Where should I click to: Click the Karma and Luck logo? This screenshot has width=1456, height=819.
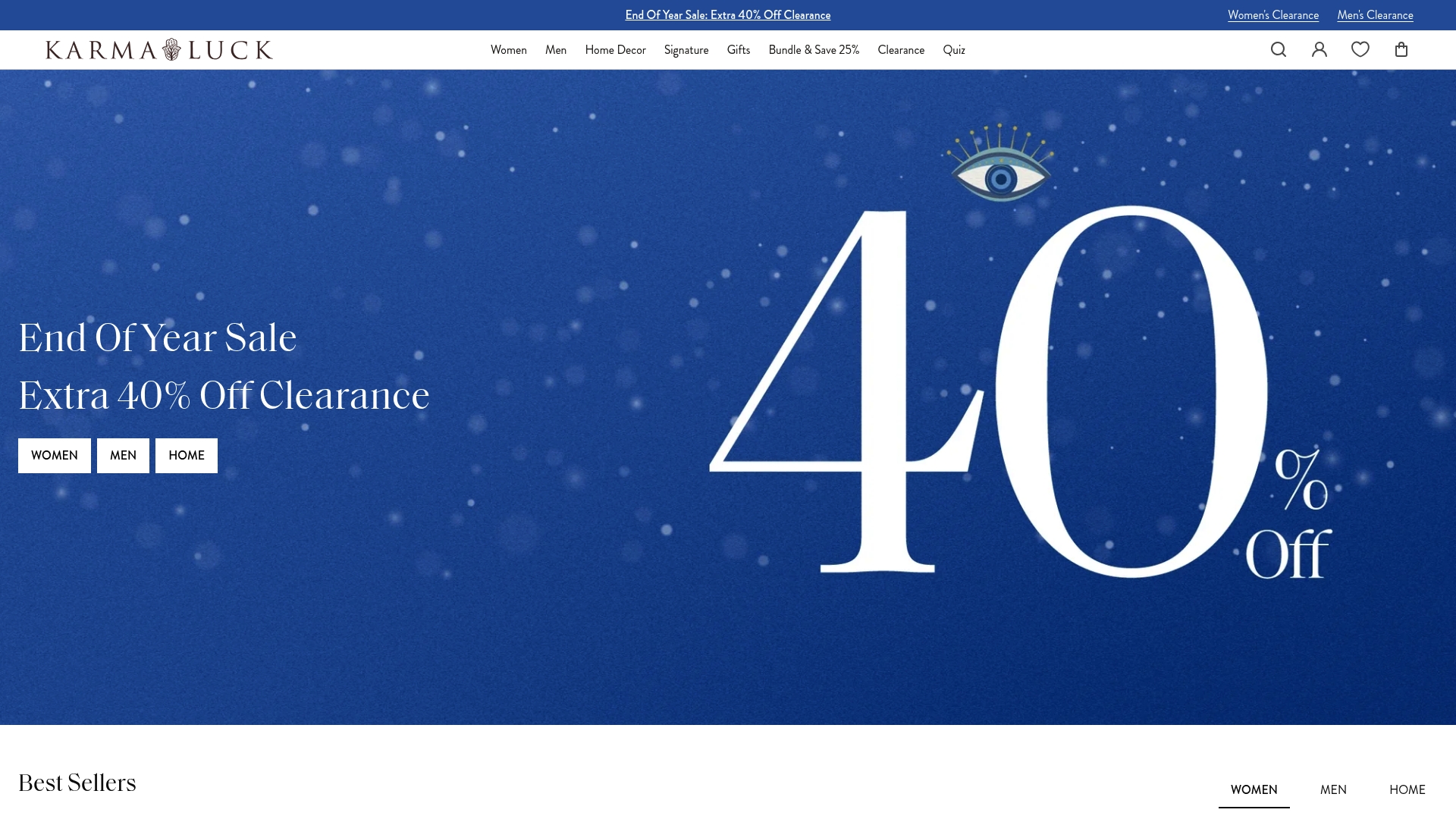tap(159, 50)
